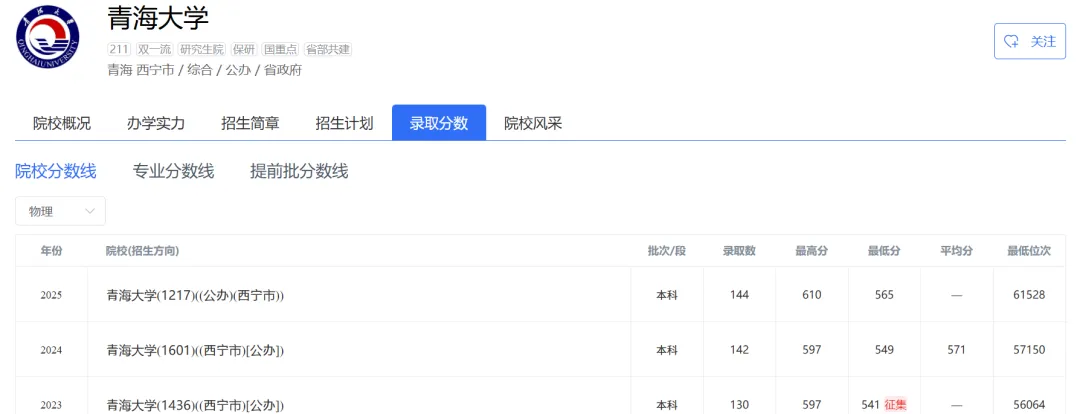Click the 批次/段 column header

(x=667, y=251)
